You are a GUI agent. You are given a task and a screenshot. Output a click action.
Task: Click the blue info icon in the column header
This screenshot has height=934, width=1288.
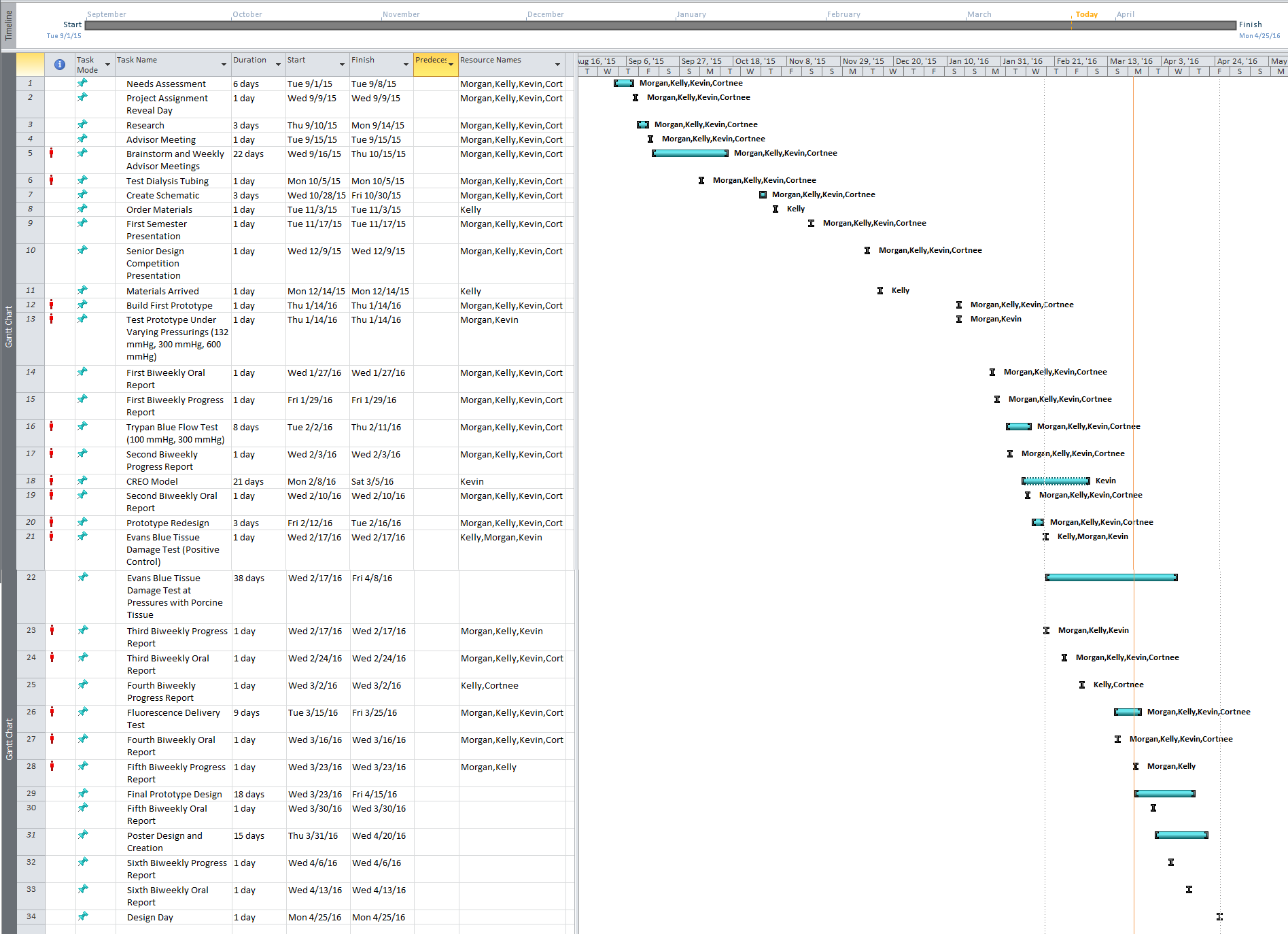point(60,65)
